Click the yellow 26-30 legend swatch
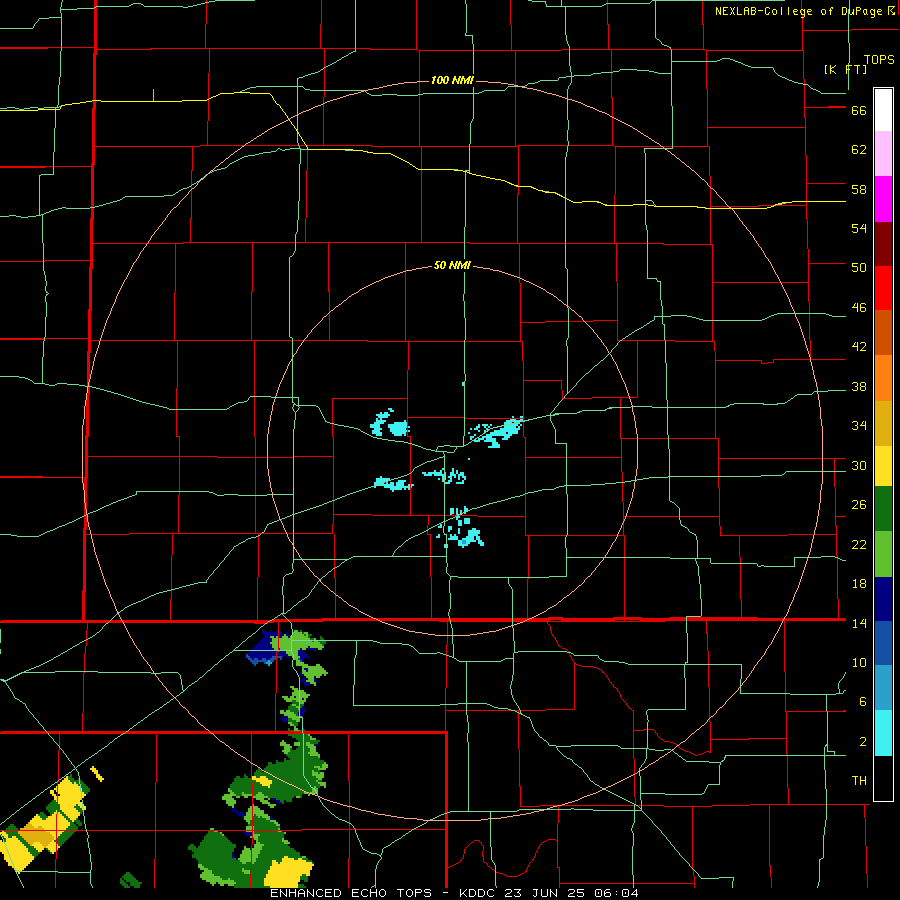 (883, 465)
